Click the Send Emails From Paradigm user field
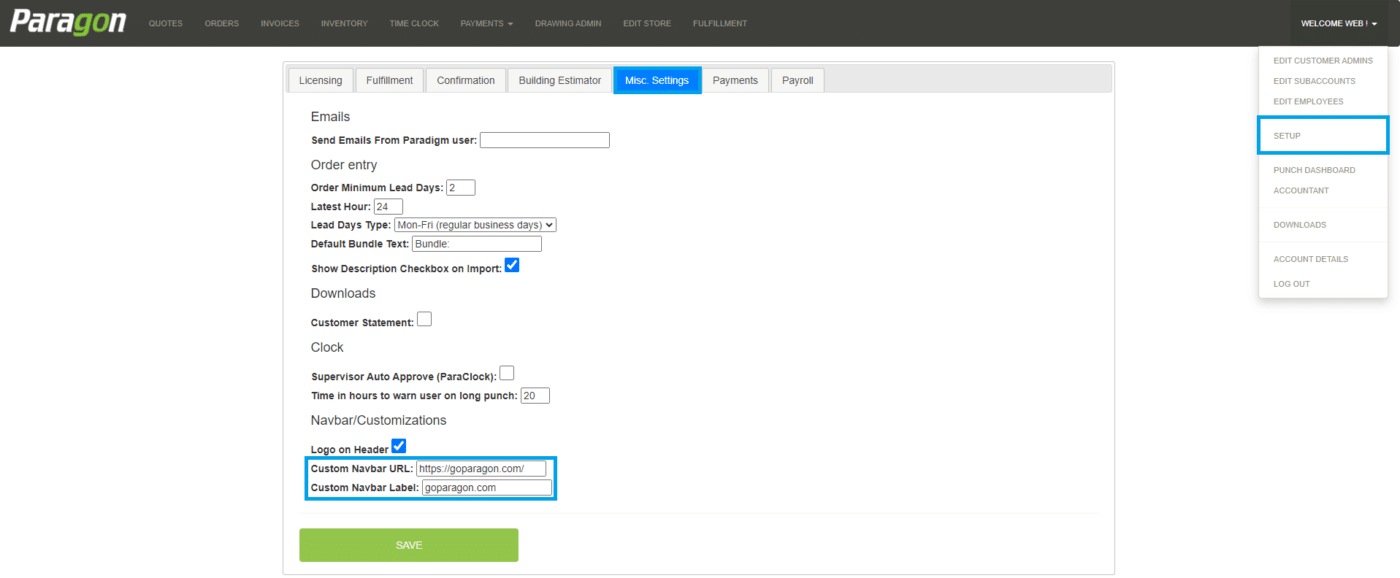Image resolution: width=1400 pixels, height=578 pixels. (545, 140)
